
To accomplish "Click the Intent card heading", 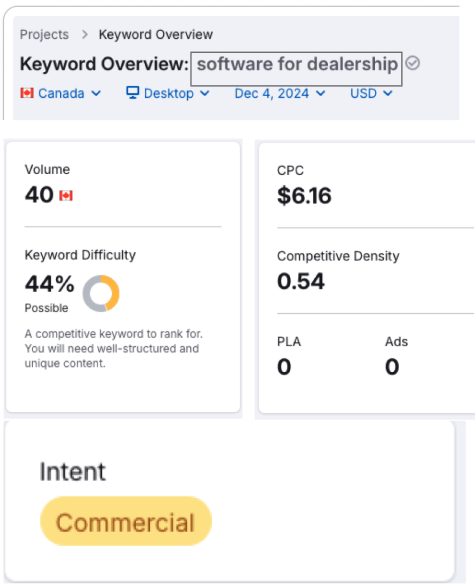I will [x=73, y=471].
